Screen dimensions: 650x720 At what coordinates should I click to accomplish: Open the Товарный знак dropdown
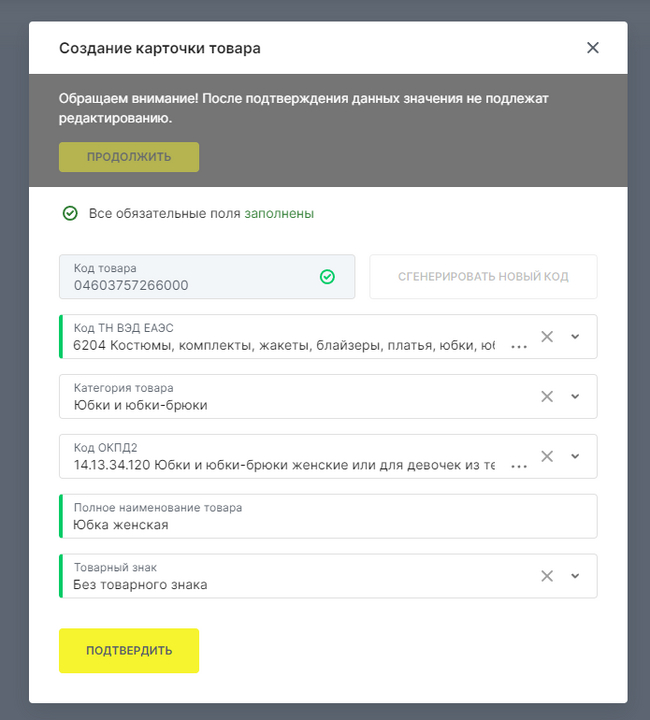click(575, 576)
